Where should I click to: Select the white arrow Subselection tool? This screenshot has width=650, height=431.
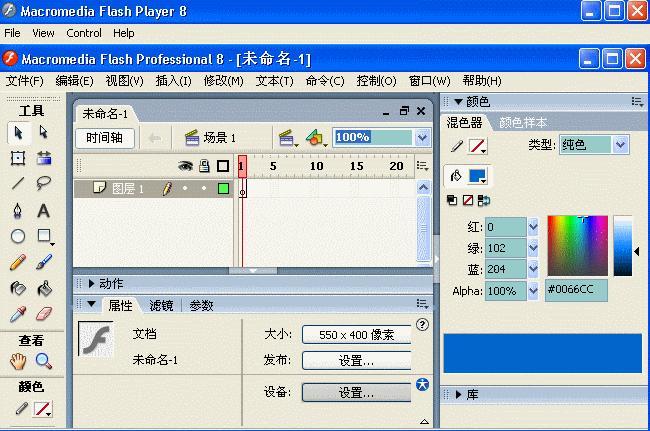click(x=44, y=133)
